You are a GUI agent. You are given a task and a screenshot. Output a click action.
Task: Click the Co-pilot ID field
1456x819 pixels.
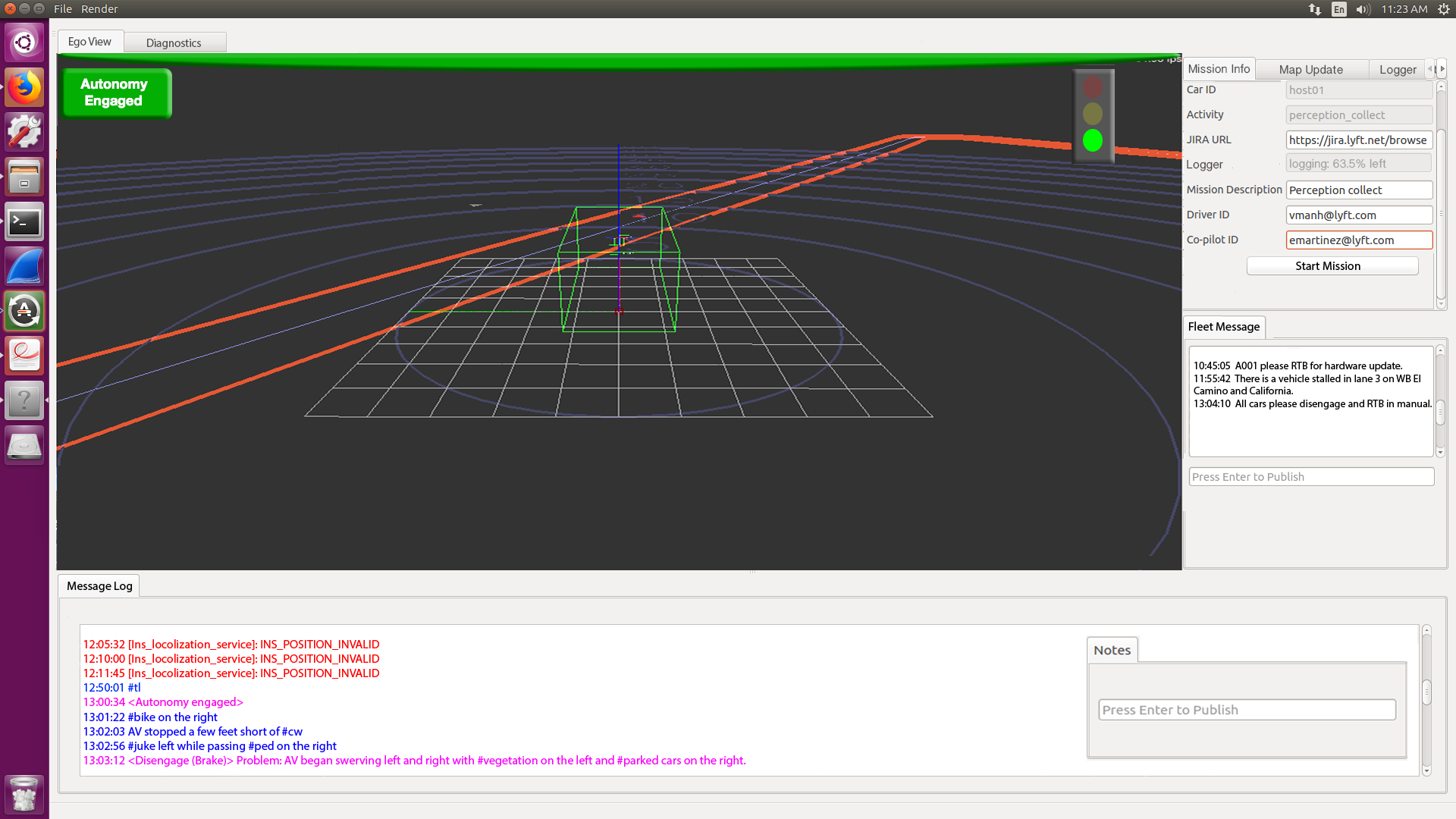(1358, 240)
